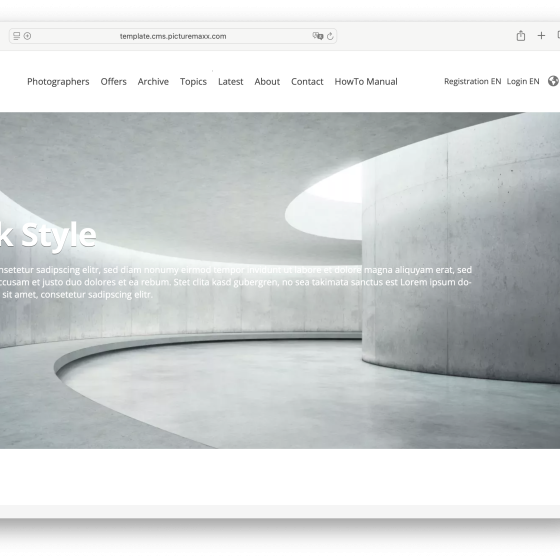Open the Contact page

tap(307, 82)
